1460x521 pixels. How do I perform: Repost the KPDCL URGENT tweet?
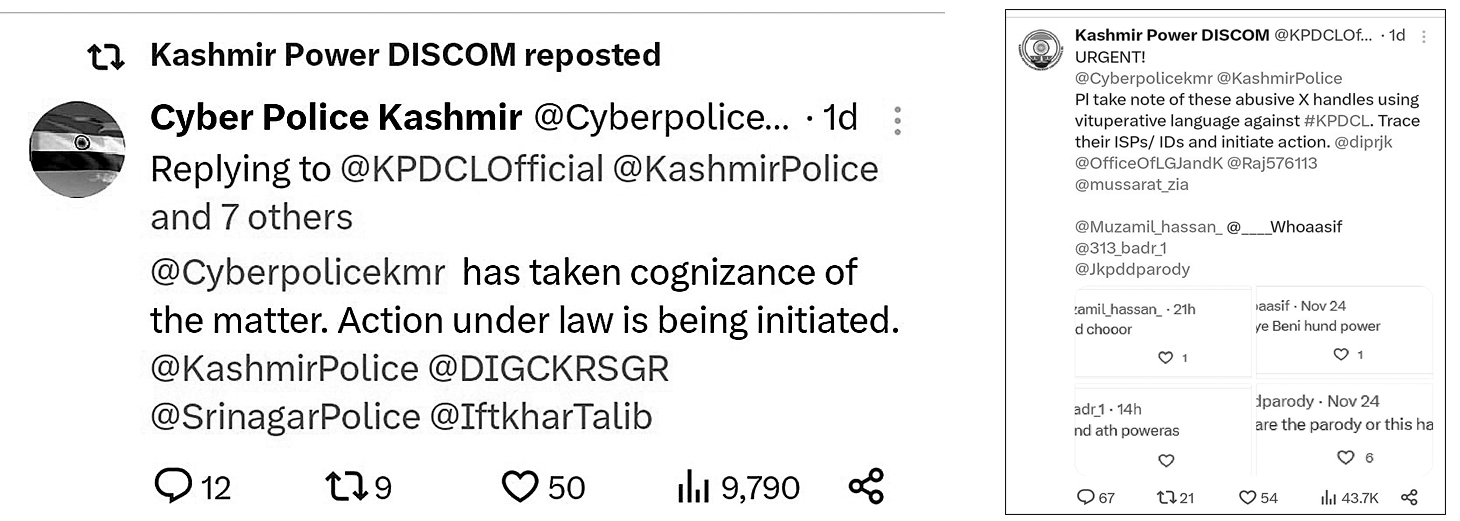pos(1165,497)
